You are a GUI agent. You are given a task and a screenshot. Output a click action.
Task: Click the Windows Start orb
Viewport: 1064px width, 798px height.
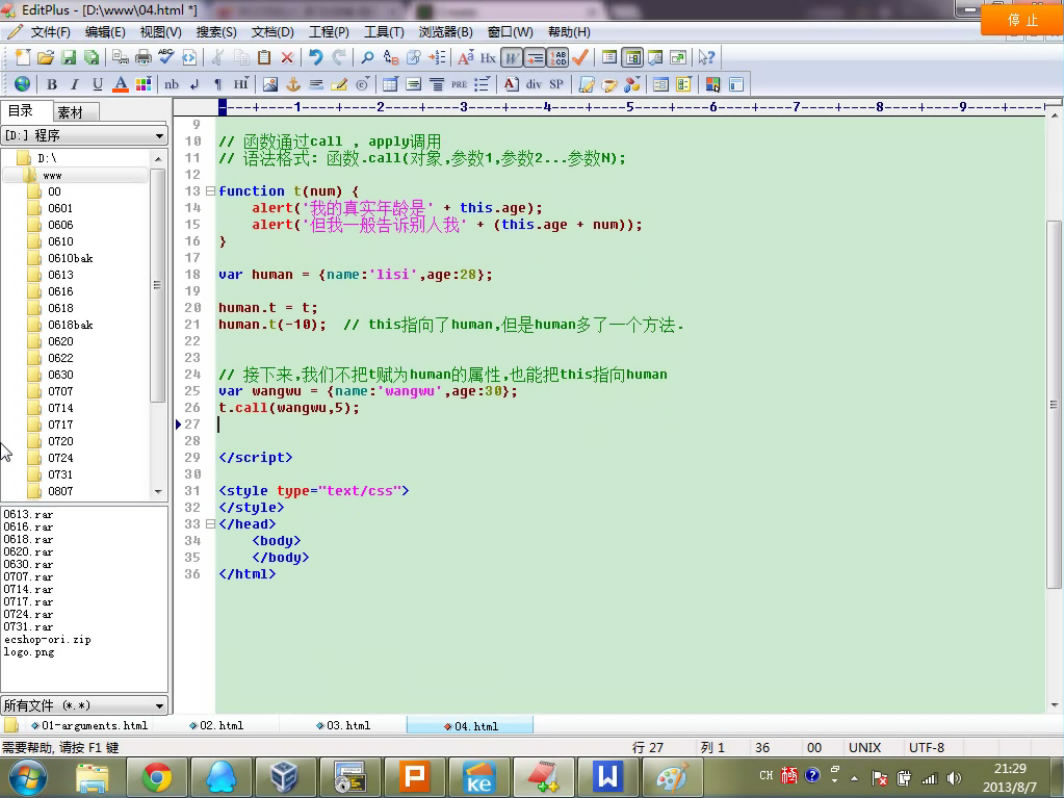(27, 778)
